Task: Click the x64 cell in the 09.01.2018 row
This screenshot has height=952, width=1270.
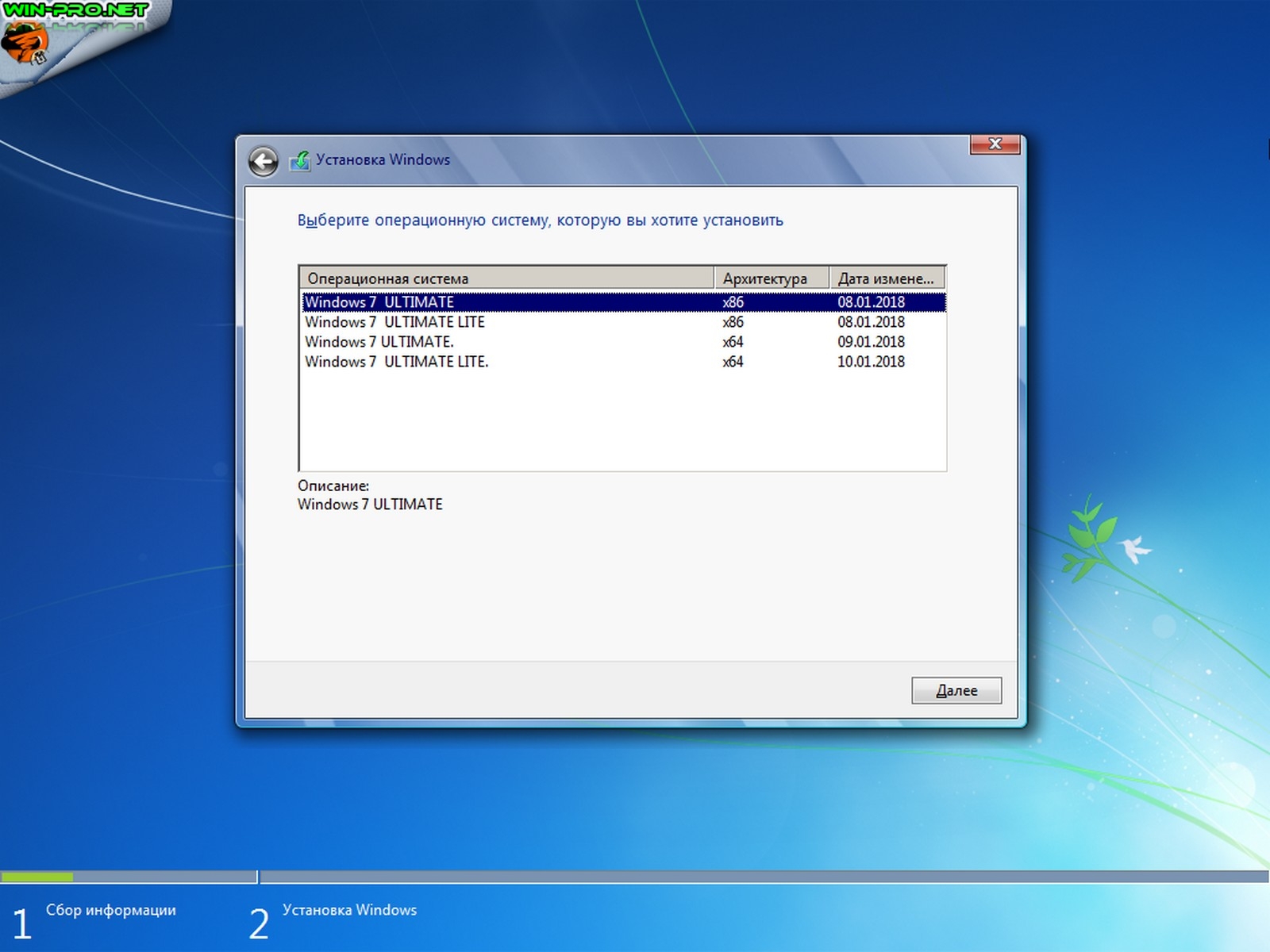Action: coord(733,342)
